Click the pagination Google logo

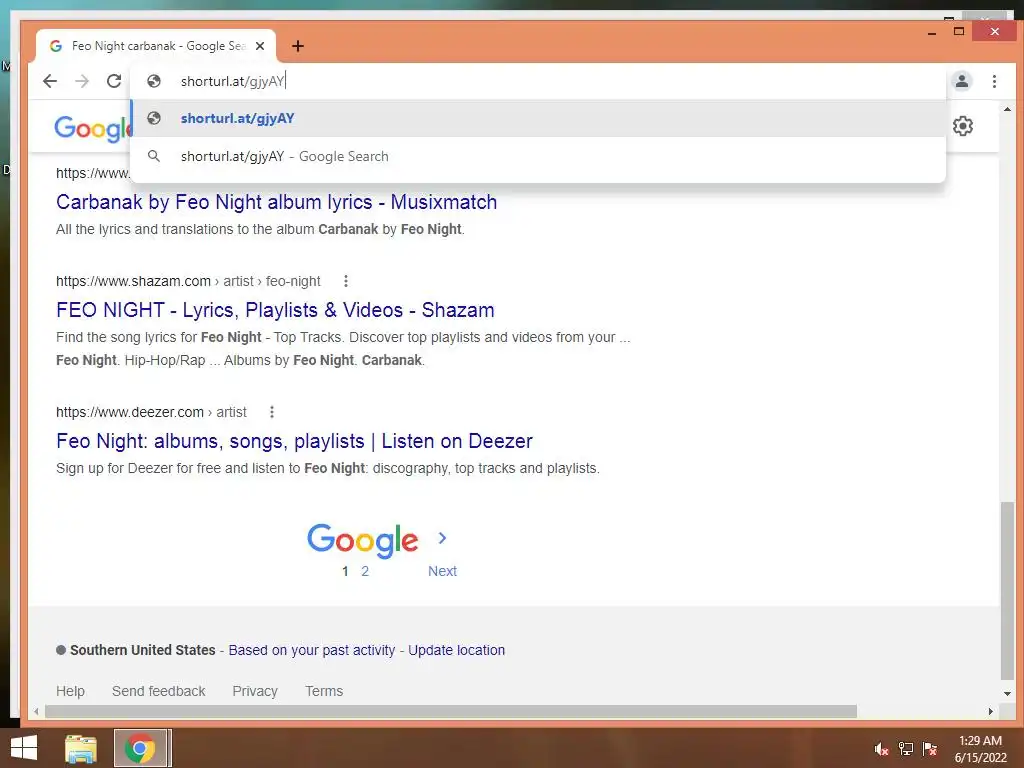[x=362, y=540]
